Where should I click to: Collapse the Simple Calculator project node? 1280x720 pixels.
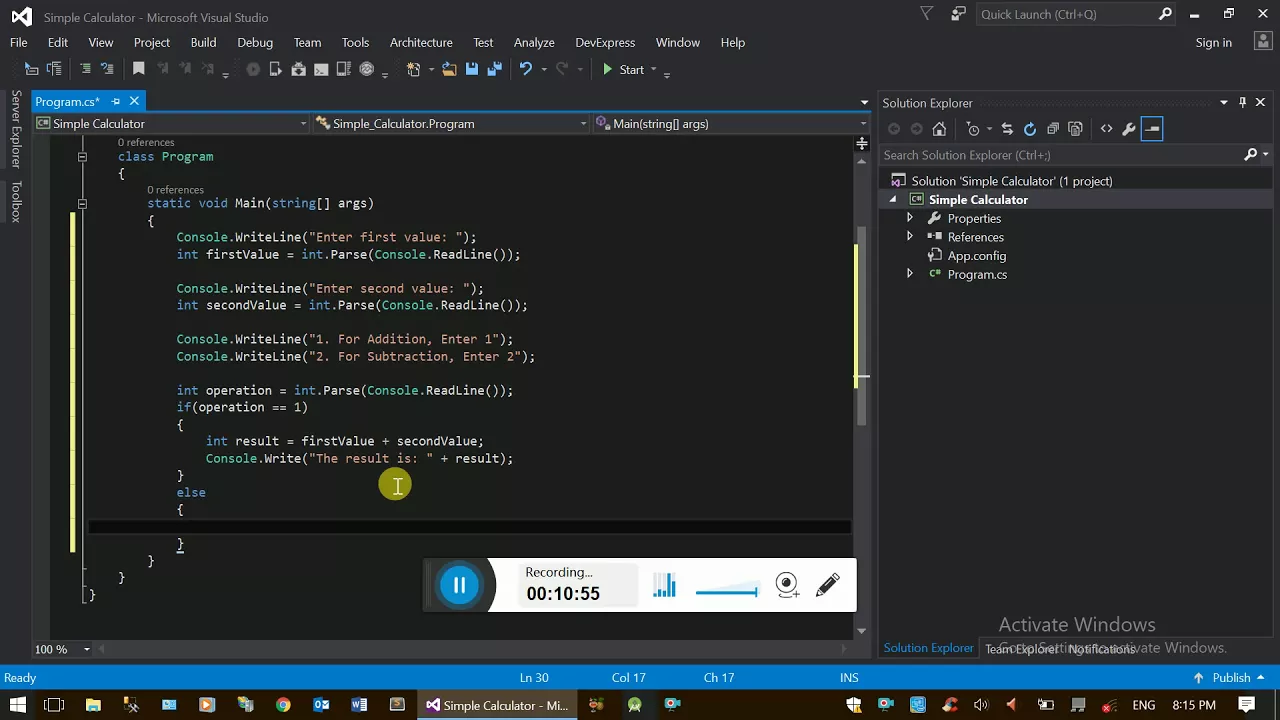pos(893,200)
